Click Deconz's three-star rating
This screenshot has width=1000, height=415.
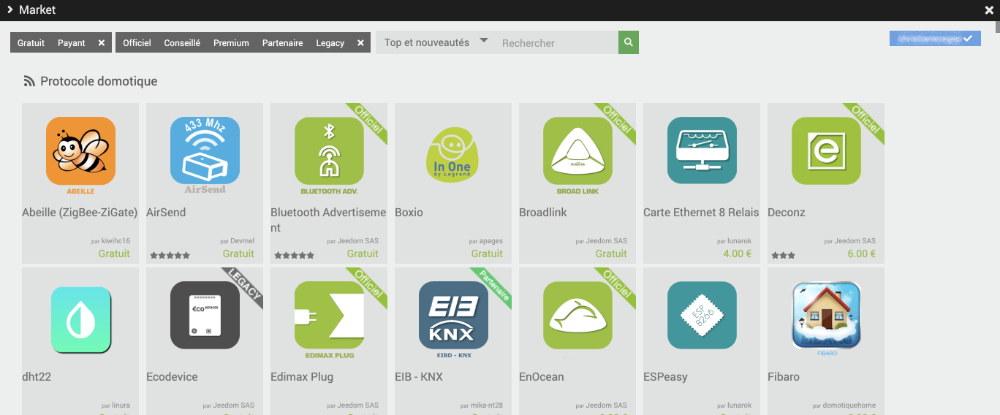(783, 255)
